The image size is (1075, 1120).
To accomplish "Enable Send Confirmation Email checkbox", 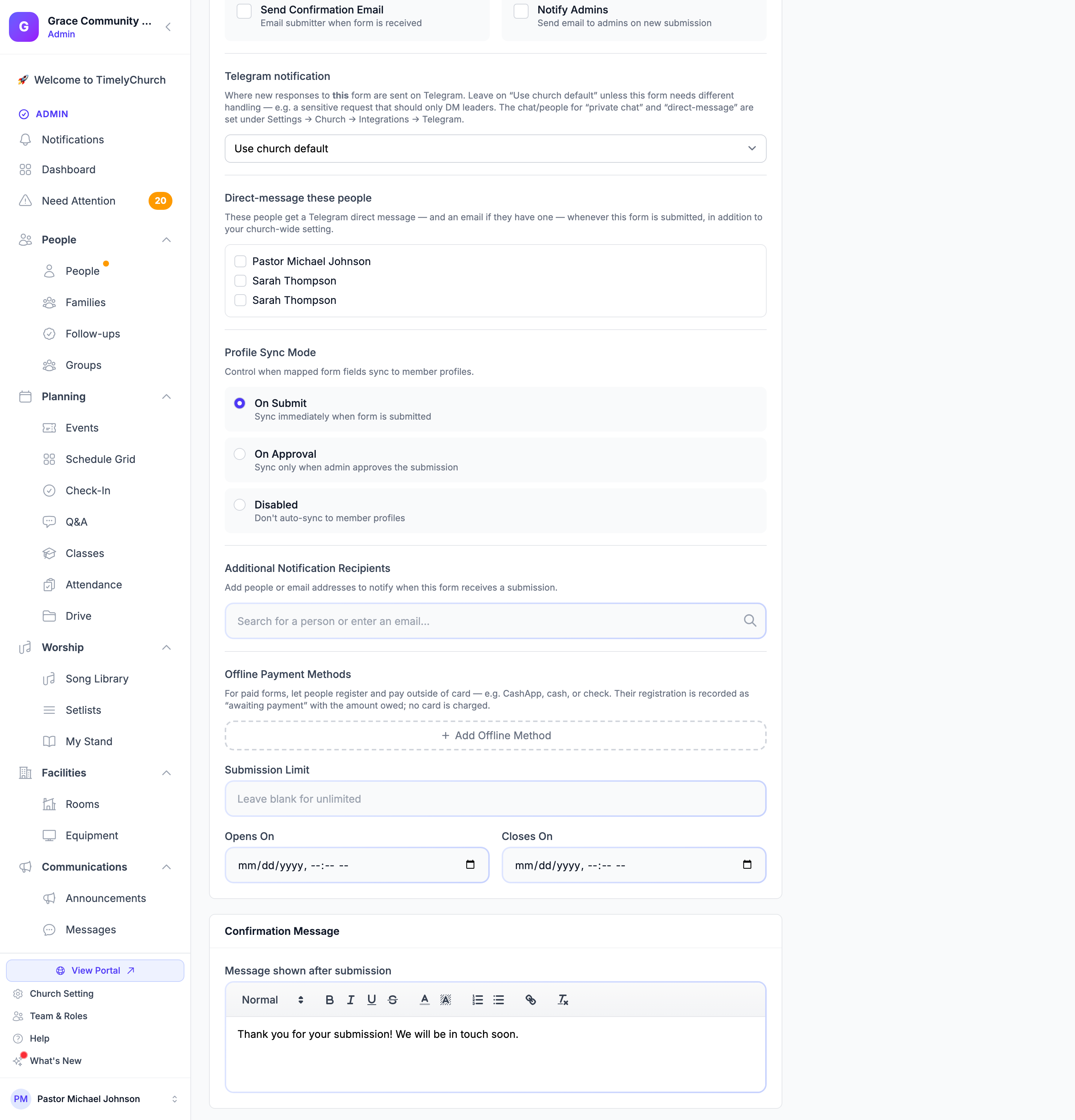I will [x=244, y=11].
